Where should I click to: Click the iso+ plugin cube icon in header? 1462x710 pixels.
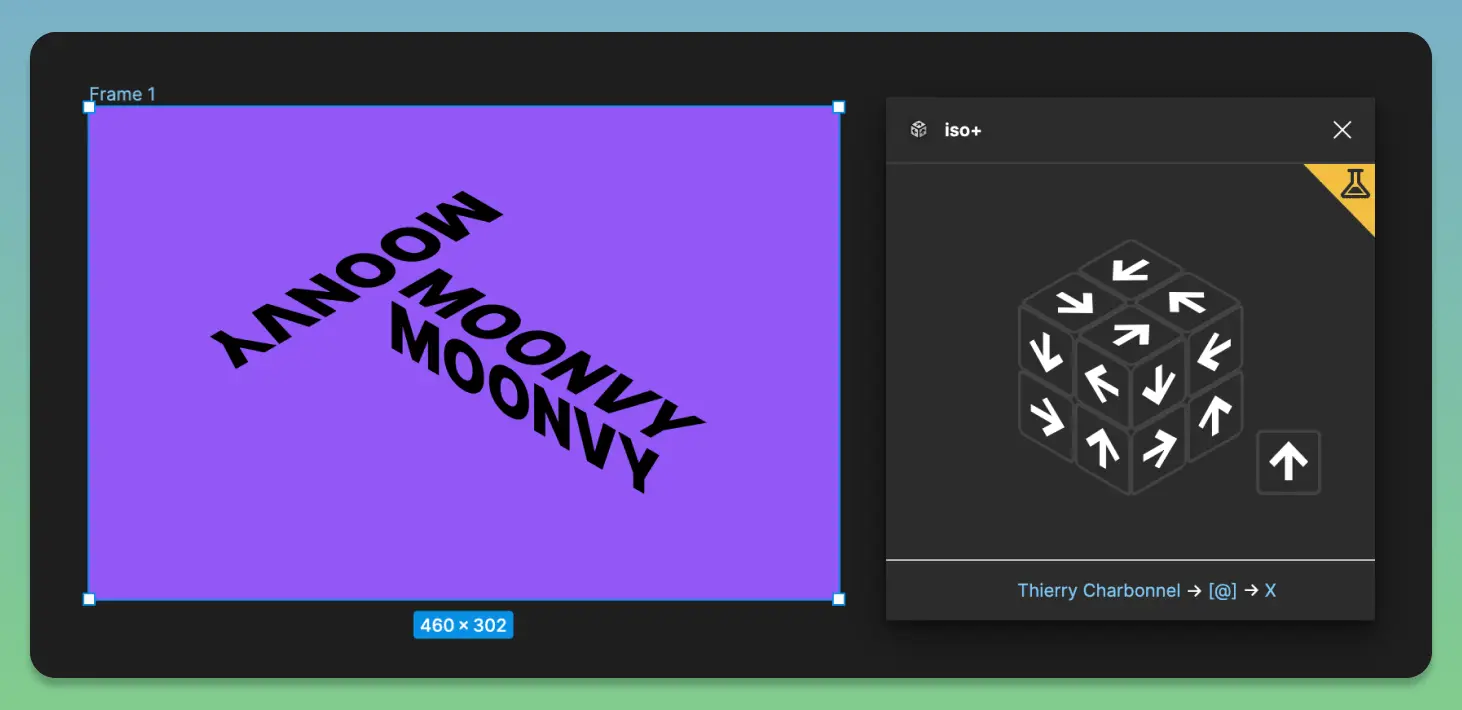coord(918,130)
